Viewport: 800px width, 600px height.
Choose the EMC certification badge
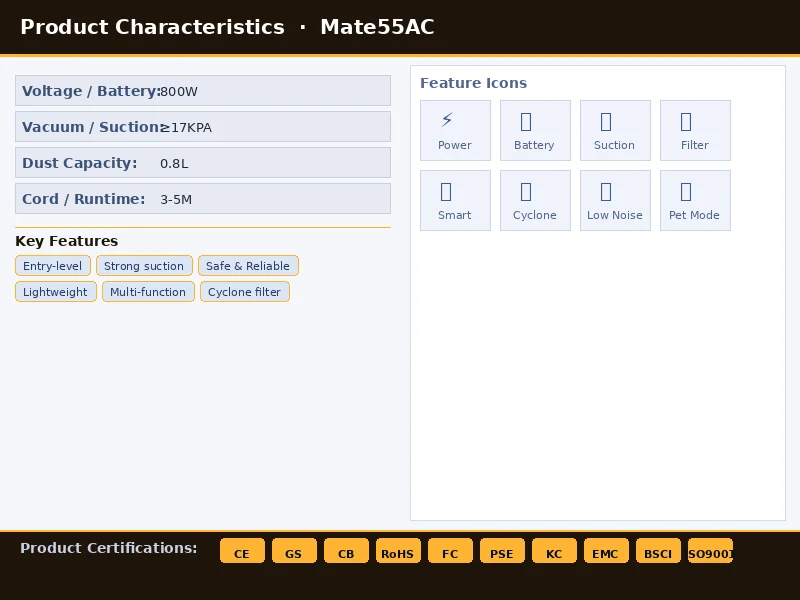(607, 551)
